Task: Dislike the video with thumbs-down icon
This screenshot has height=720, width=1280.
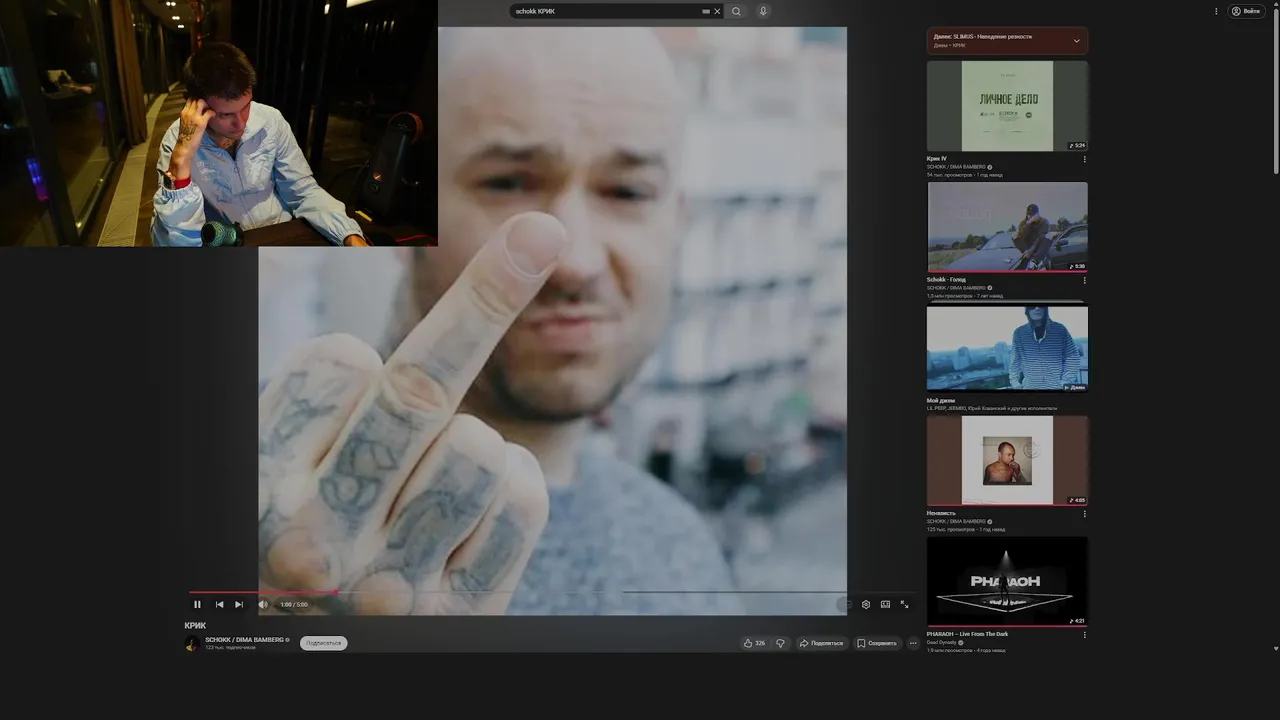Action: [x=780, y=643]
